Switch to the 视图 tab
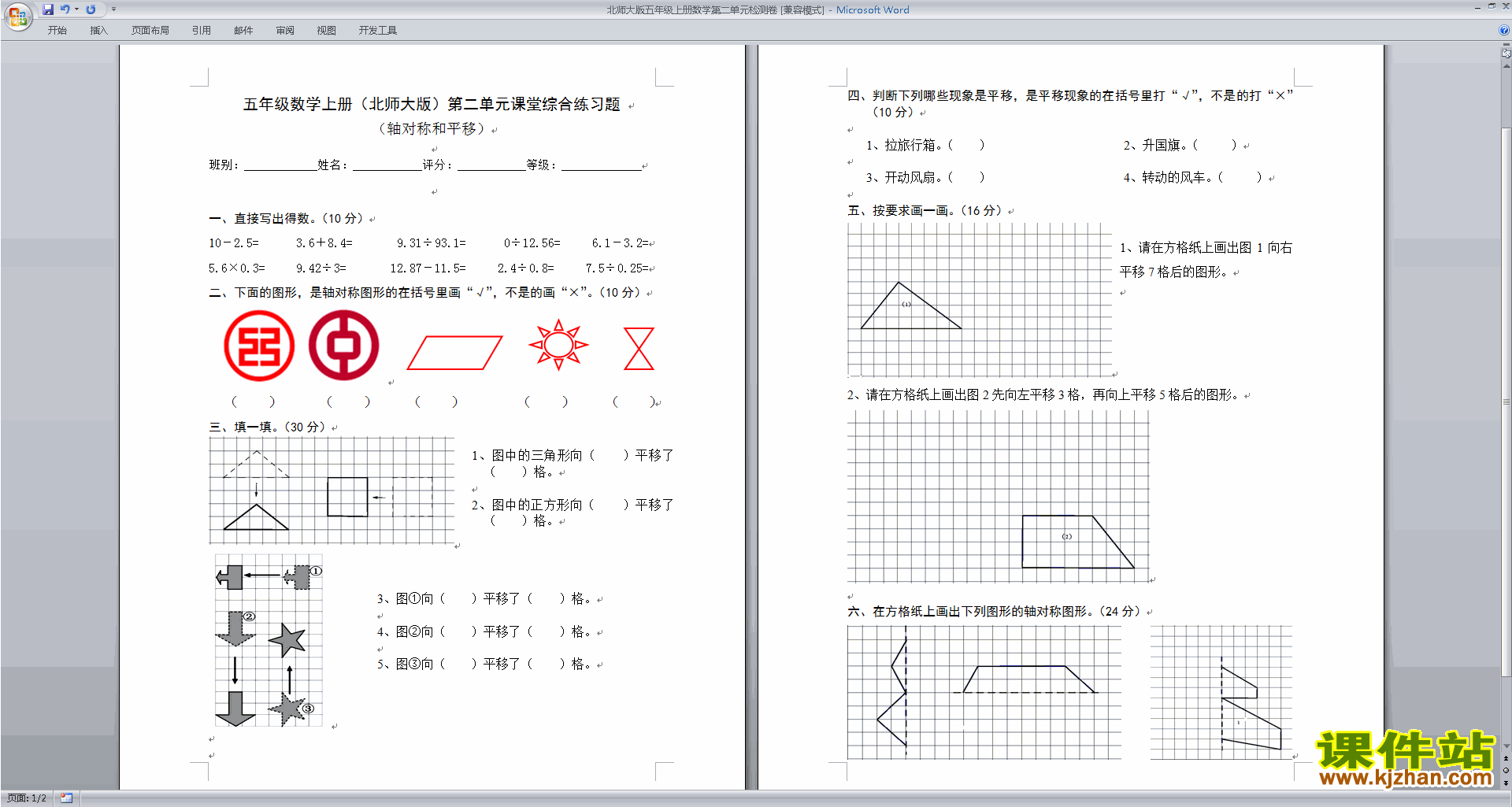 pyautogui.click(x=327, y=31)
